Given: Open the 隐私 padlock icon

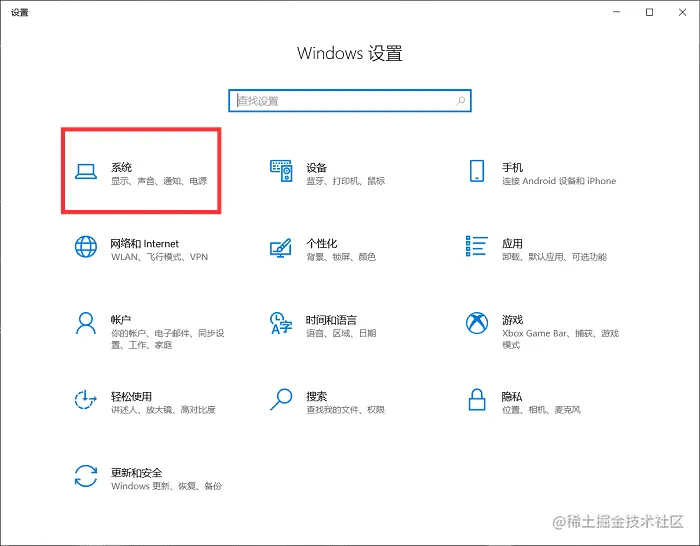Looking at the screenshot, I should click(x=477, y=399).
